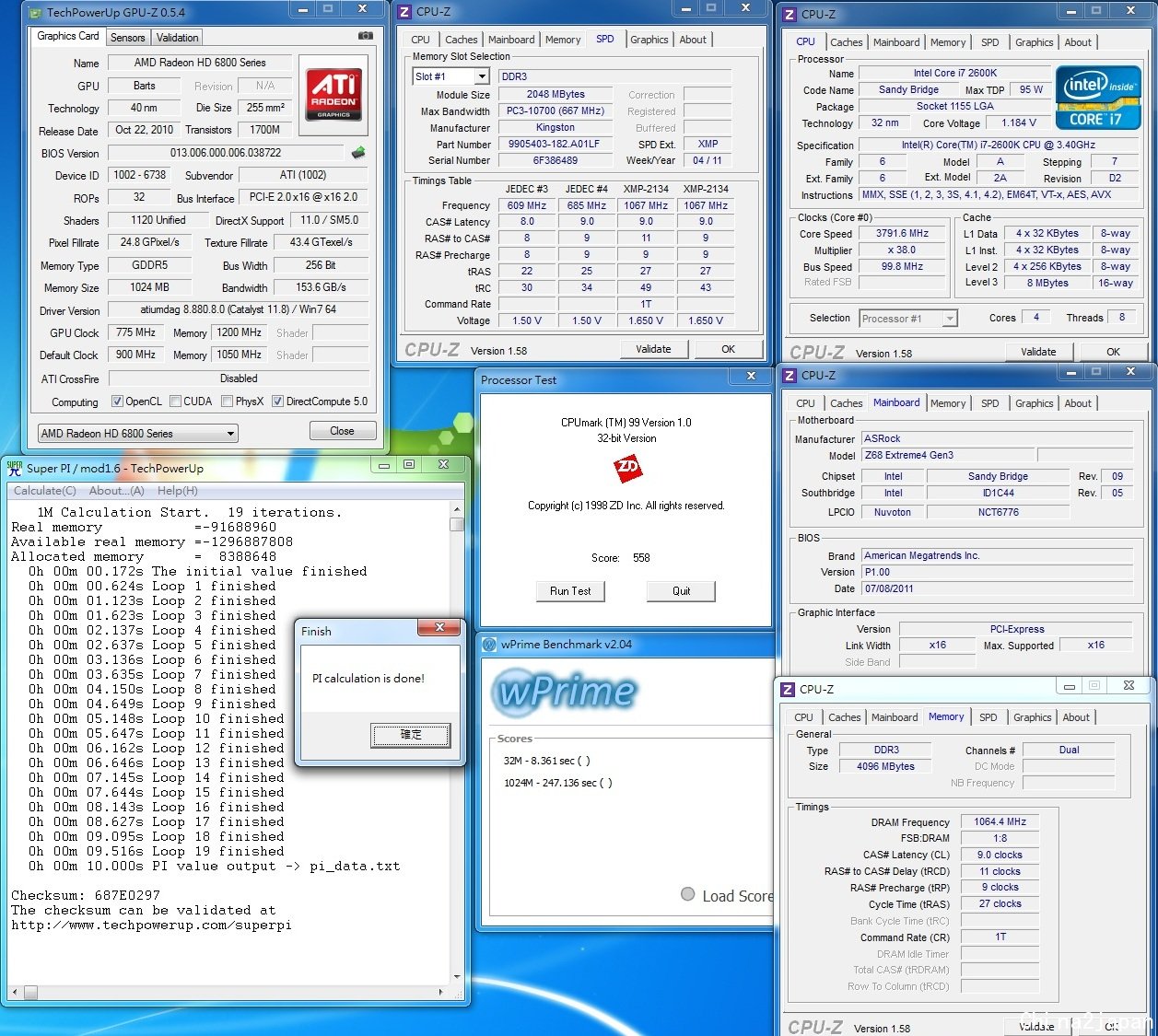Click the Super PI vertical scrollbar up arrow

tap(457, 509)
